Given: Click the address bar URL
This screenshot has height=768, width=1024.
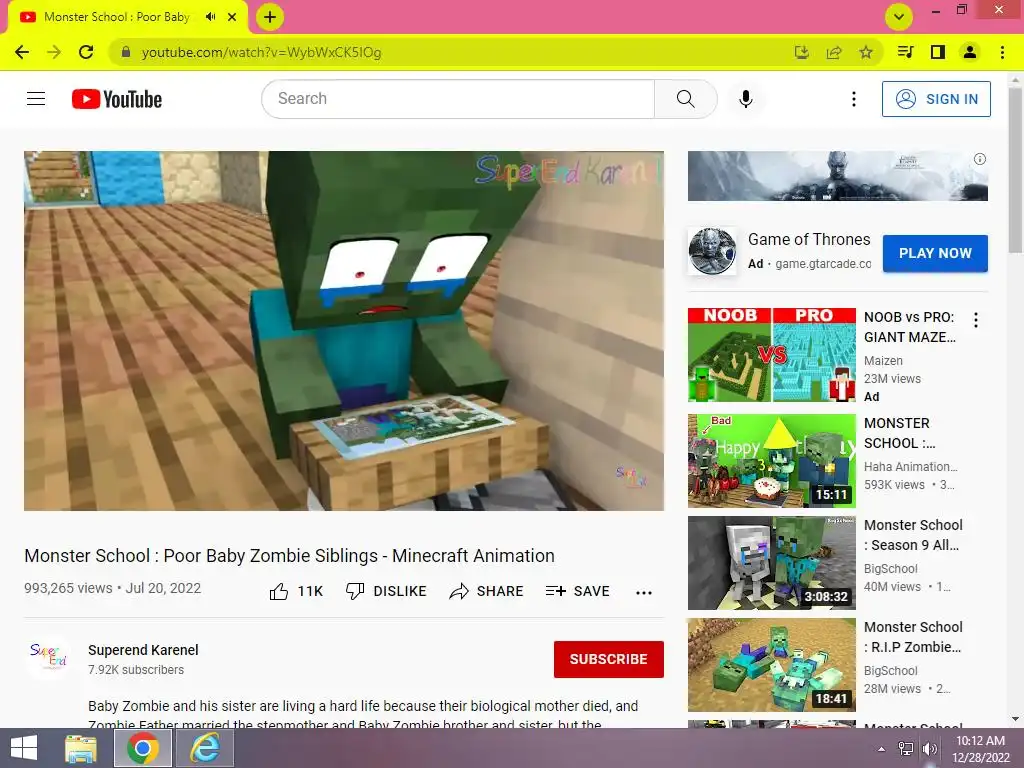Looking at the screenshot, I should click(x=261, y=52).
